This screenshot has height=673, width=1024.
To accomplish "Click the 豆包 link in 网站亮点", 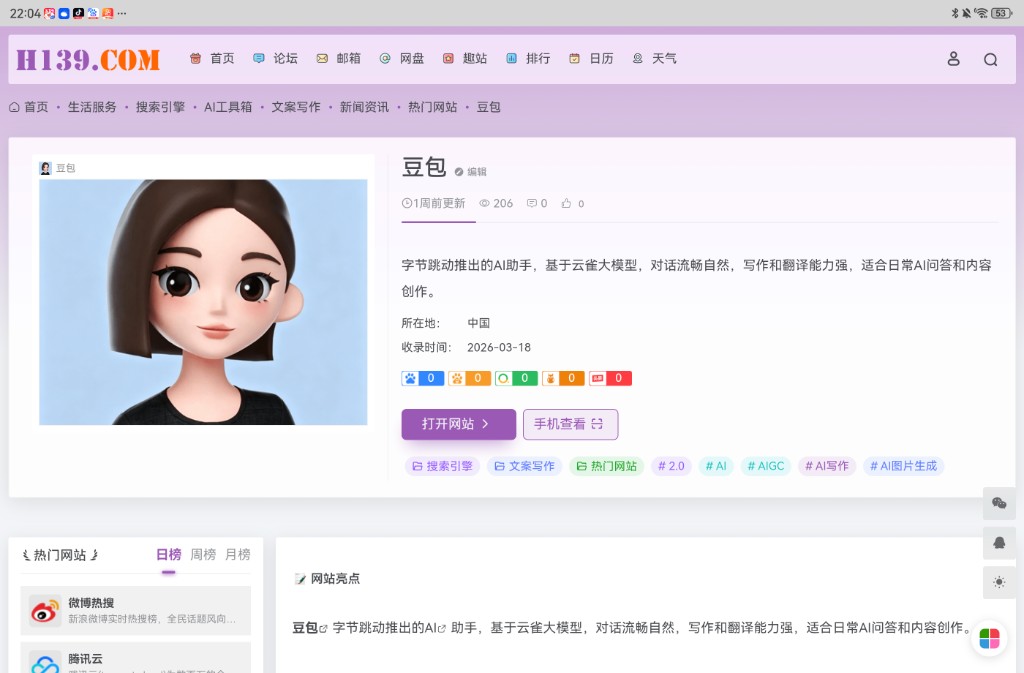I will [x=309, y=628].
